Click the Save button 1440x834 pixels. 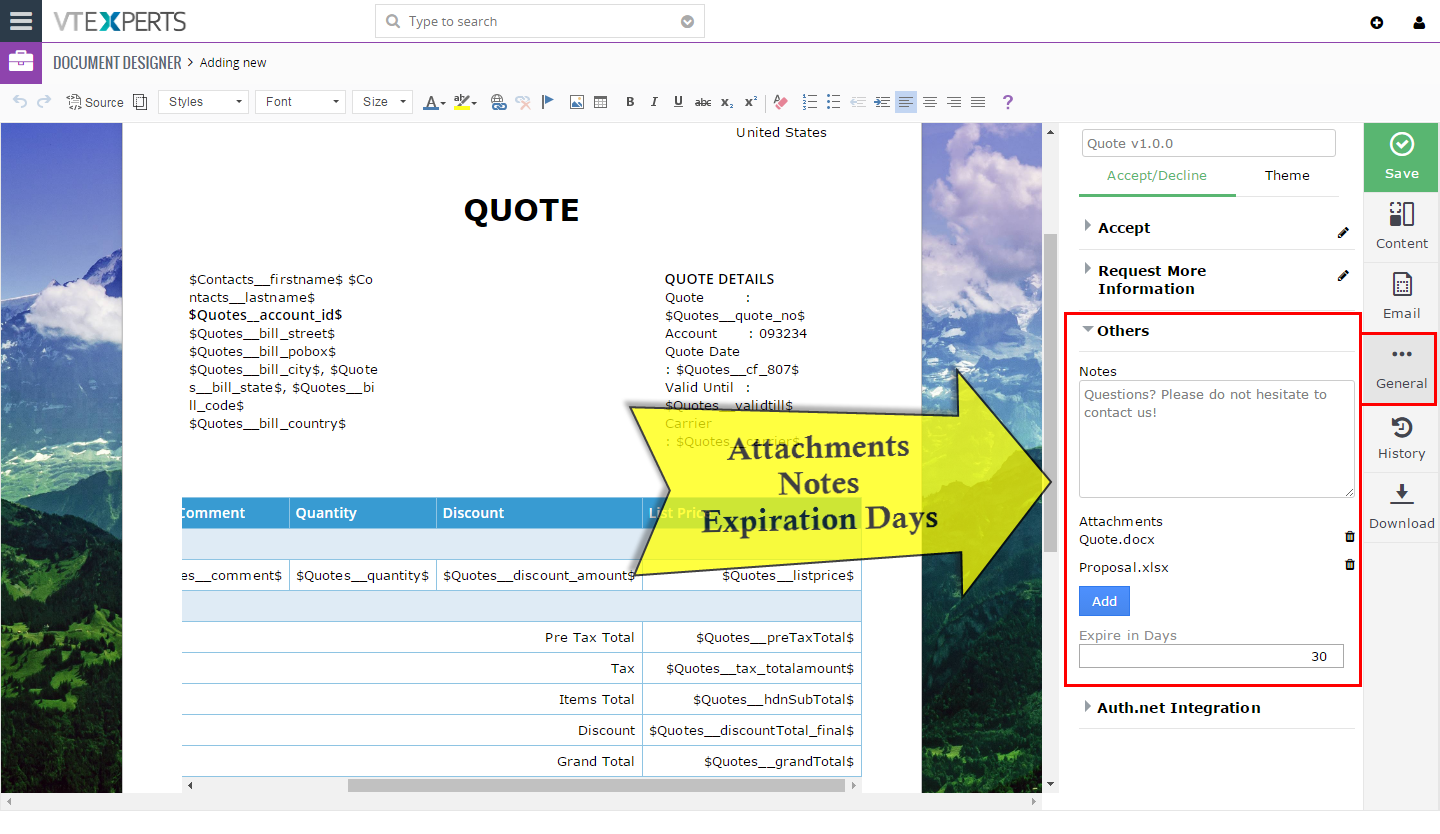click(x=1401, y=157)
